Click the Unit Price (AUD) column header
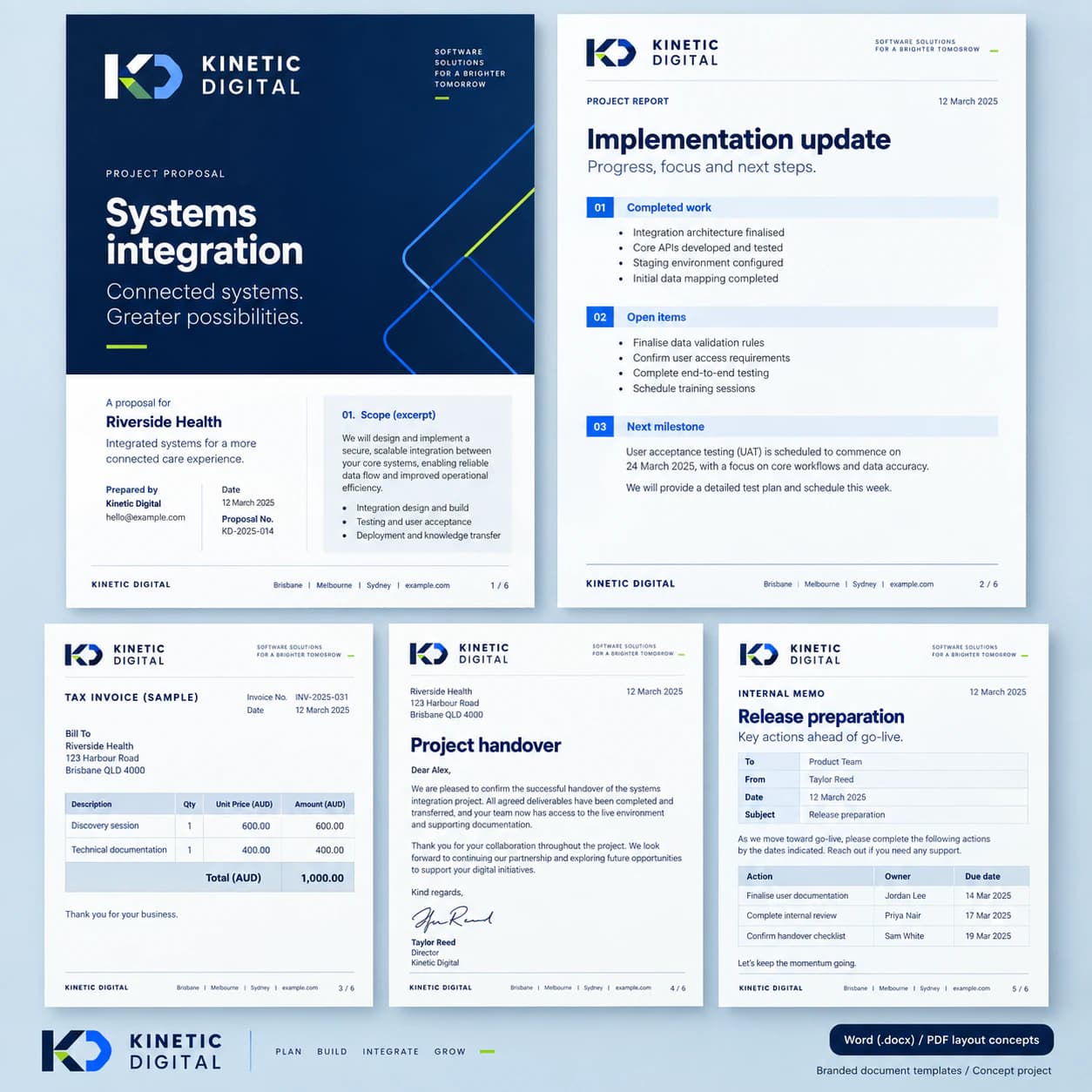This screenshot has height=1092, width=1092. [244, 805]
